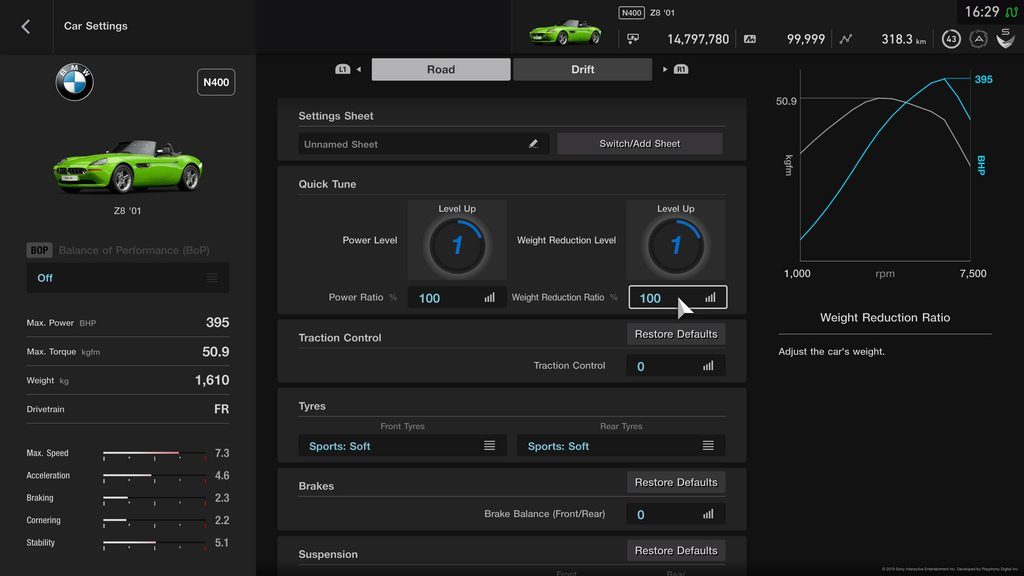Click the list icon on Rear Tyres selector

pyautogui.click(x=708, y=445)
